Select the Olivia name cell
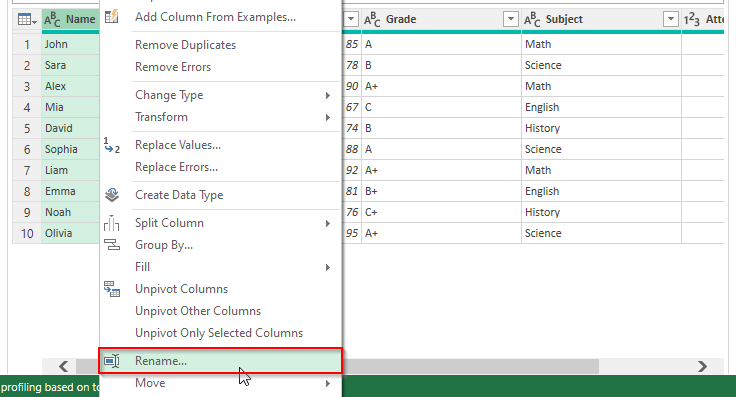 [70, 233]
